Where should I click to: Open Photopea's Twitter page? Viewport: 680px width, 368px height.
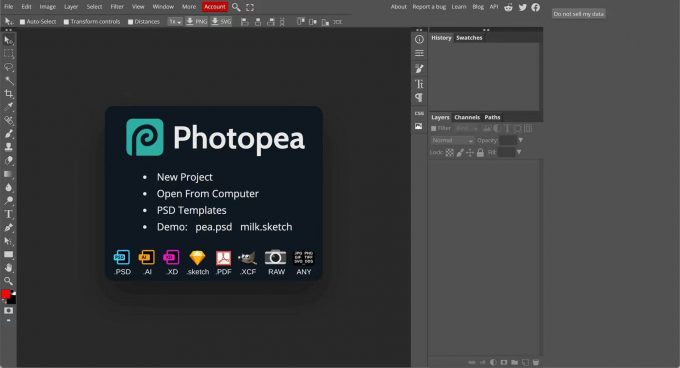click(x=523, y=7)
